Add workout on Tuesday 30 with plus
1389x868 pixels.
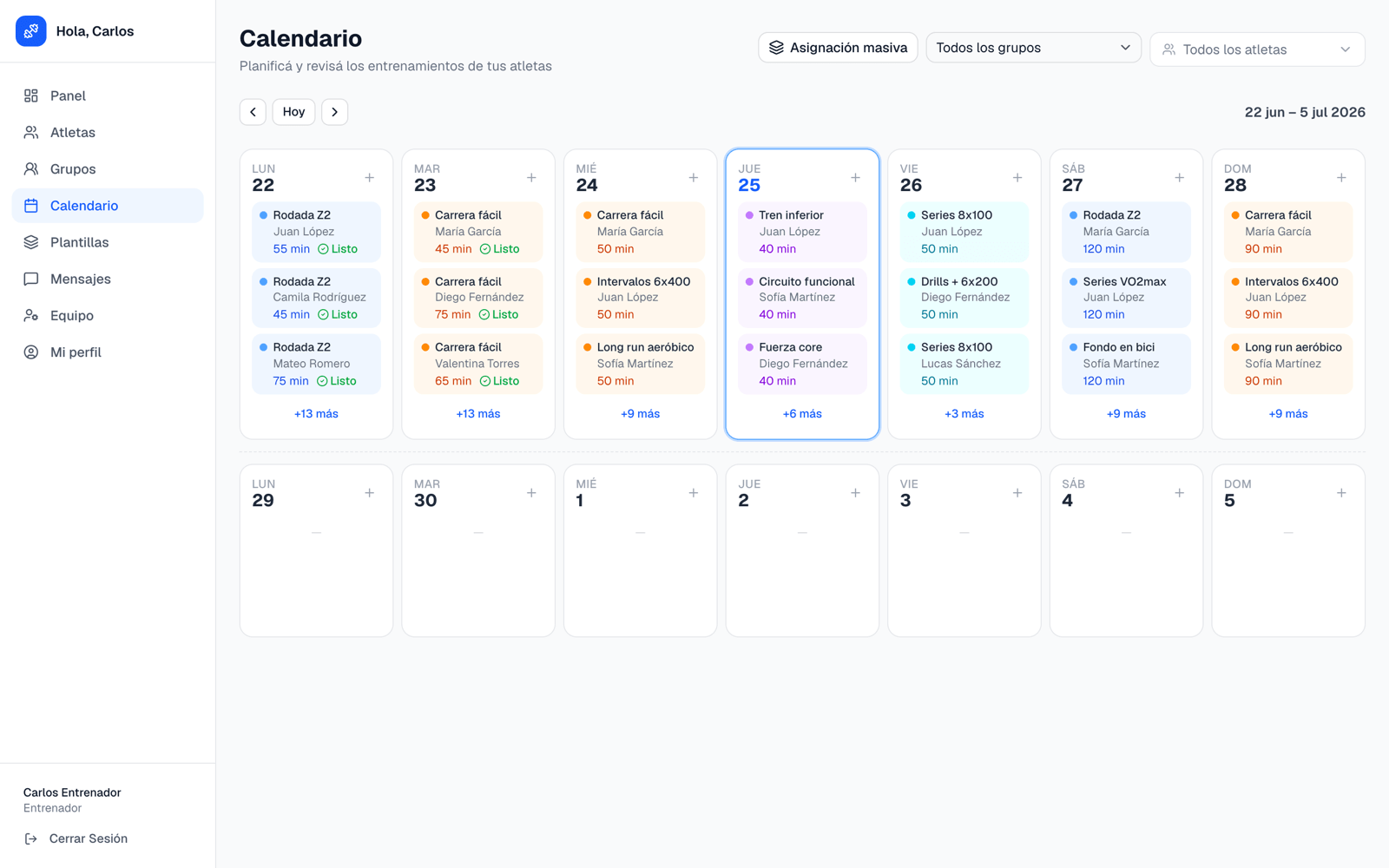click(x=531, y=493)
